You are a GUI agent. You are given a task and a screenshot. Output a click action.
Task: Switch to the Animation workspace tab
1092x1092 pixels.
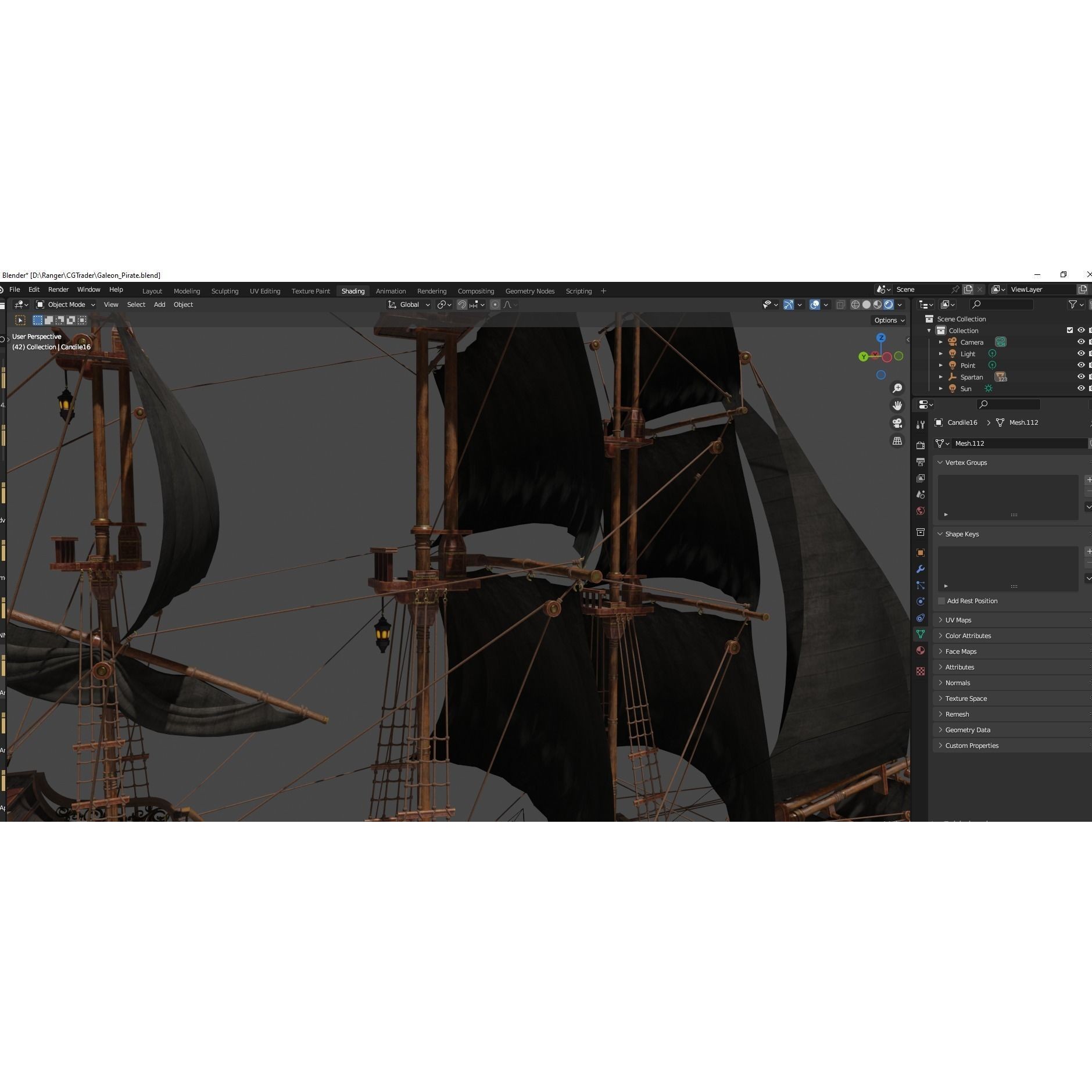click(391, 291)
